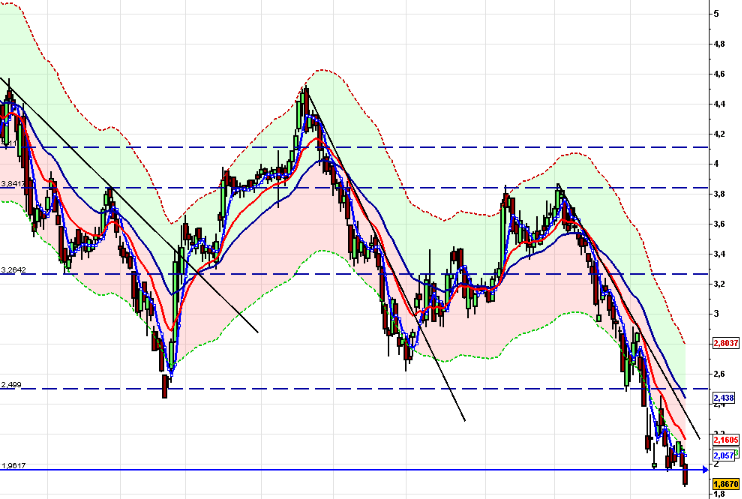Viewport: 742px width, 499px height.
Task: Click the blue 2,438 price tag
Action: [x=724, y=398]
